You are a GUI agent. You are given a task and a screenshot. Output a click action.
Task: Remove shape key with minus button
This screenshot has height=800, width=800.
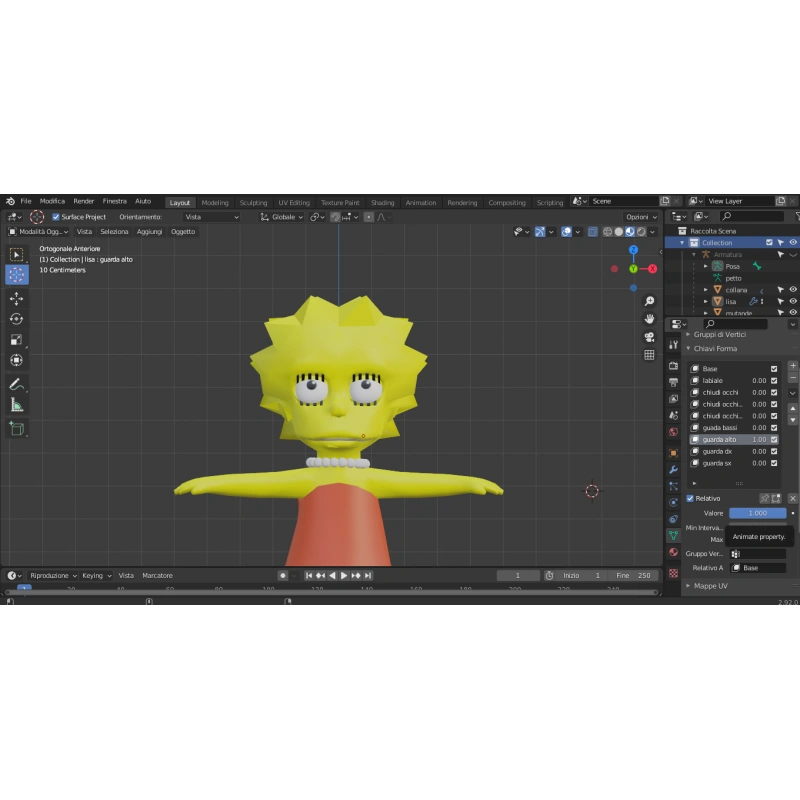click(x=793, y=378)
